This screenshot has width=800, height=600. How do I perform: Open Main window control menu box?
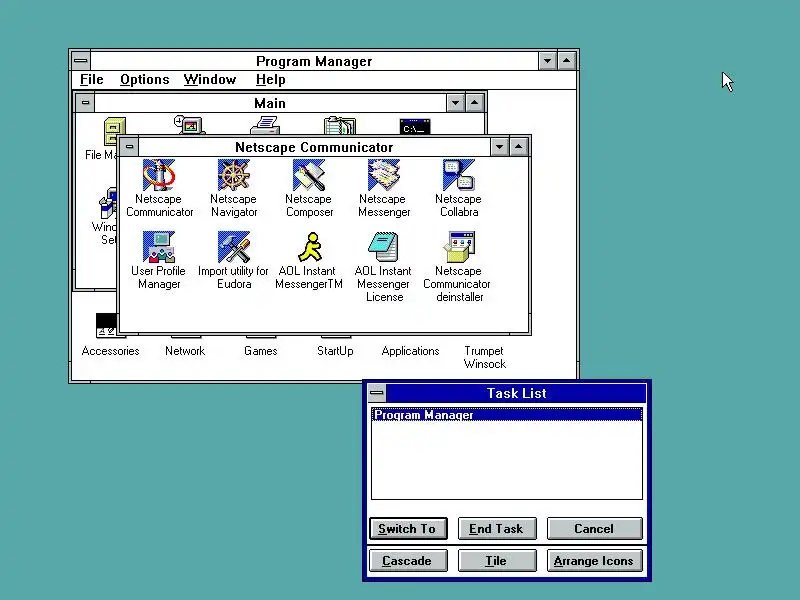click(x=85, y=103)
